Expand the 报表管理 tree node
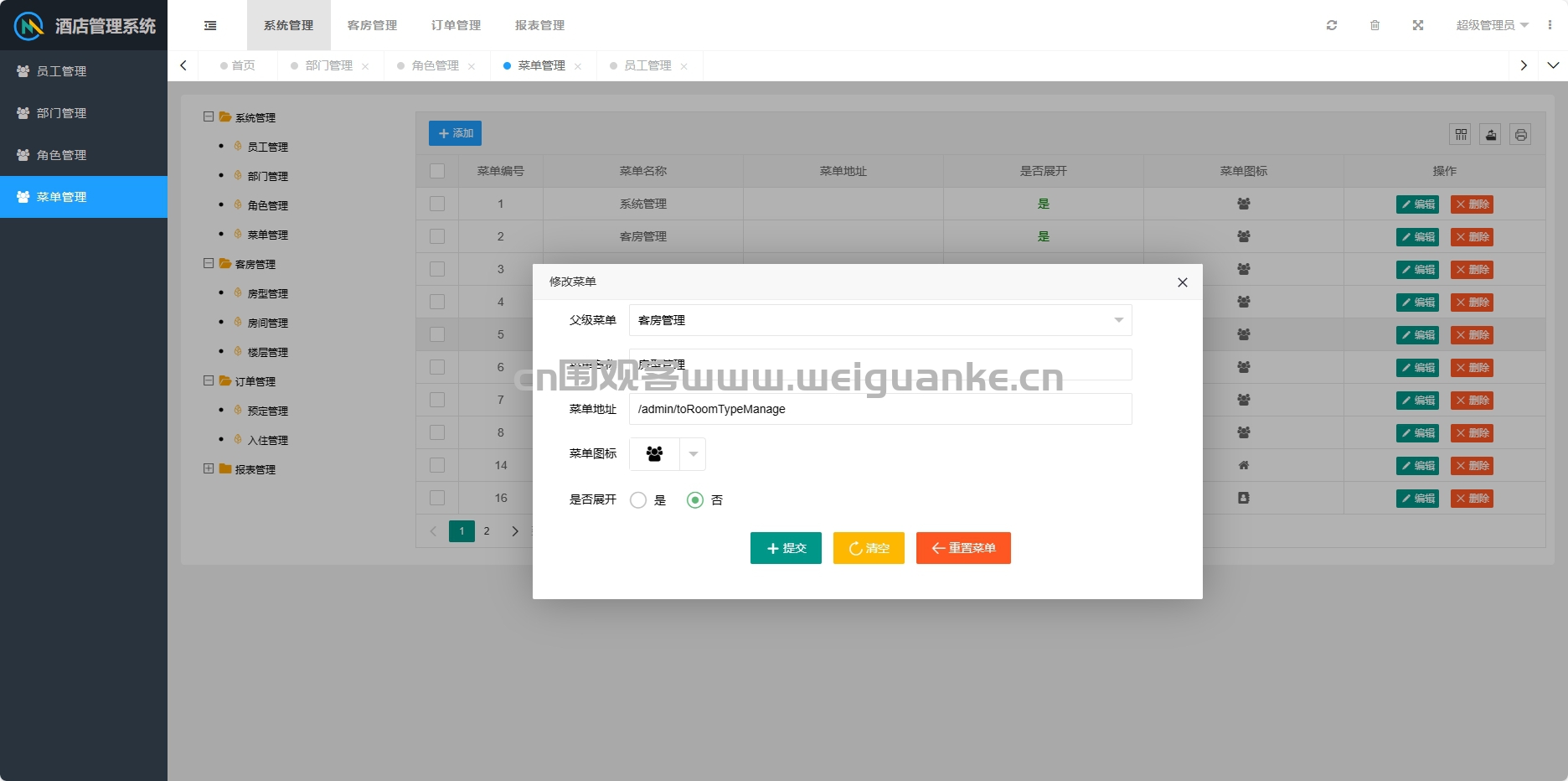 [209, 469]
